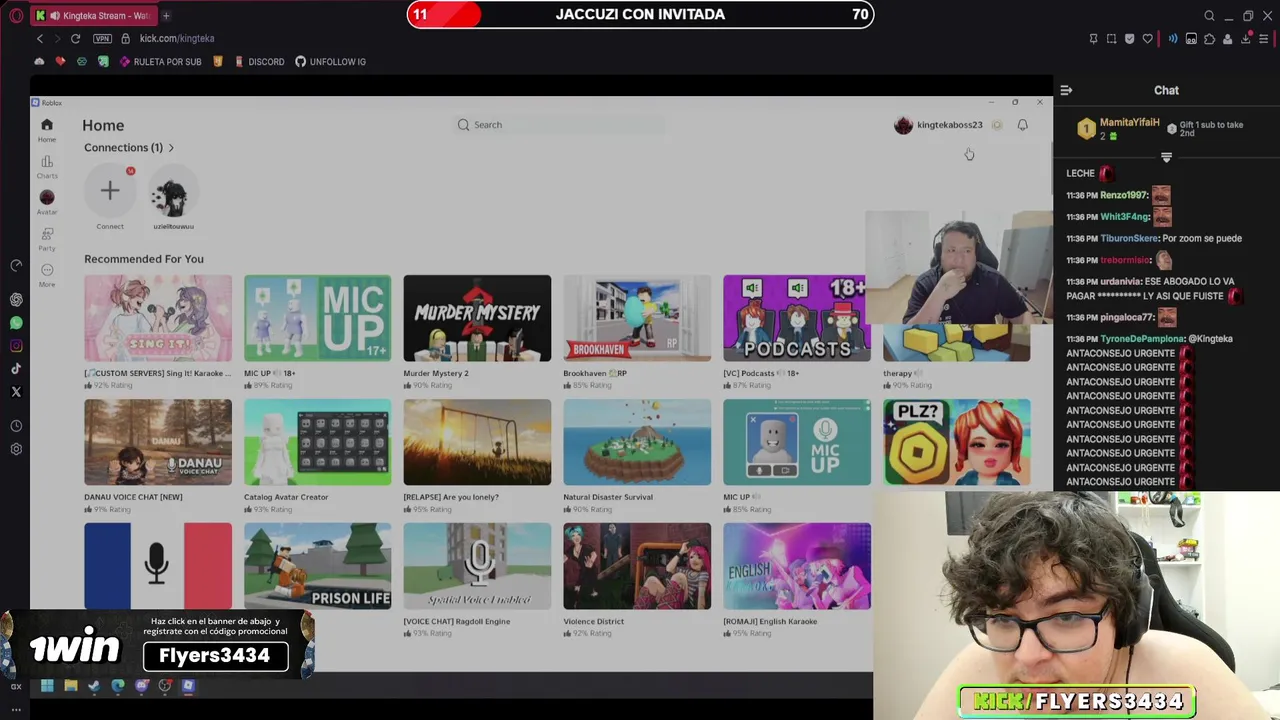Open the PLZ? donation game tile

pos(957,442)
